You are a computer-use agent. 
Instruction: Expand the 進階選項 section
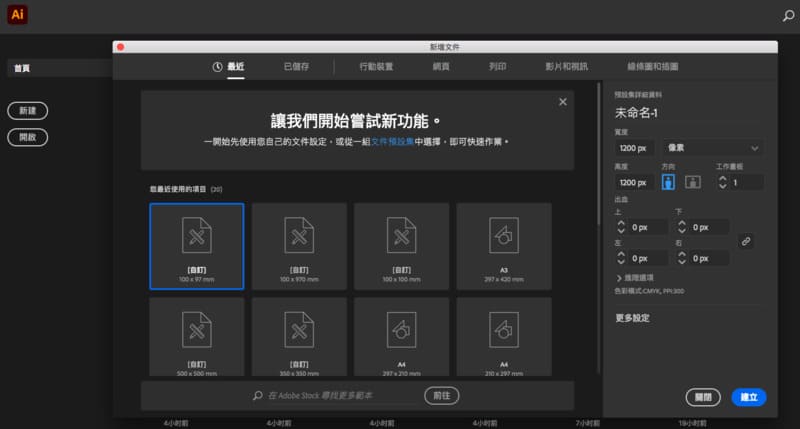click(x=635, y=278)
